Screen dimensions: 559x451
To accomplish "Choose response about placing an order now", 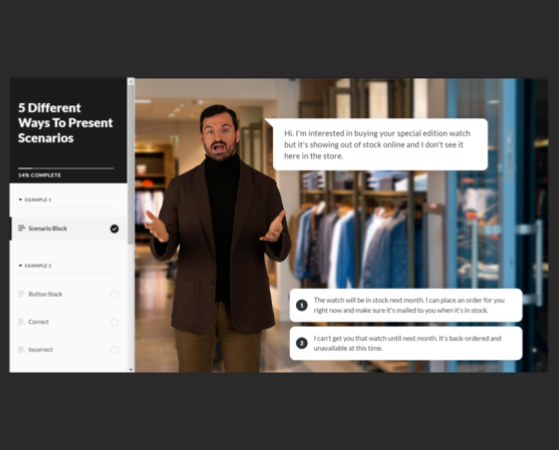I will click(406, 305).
